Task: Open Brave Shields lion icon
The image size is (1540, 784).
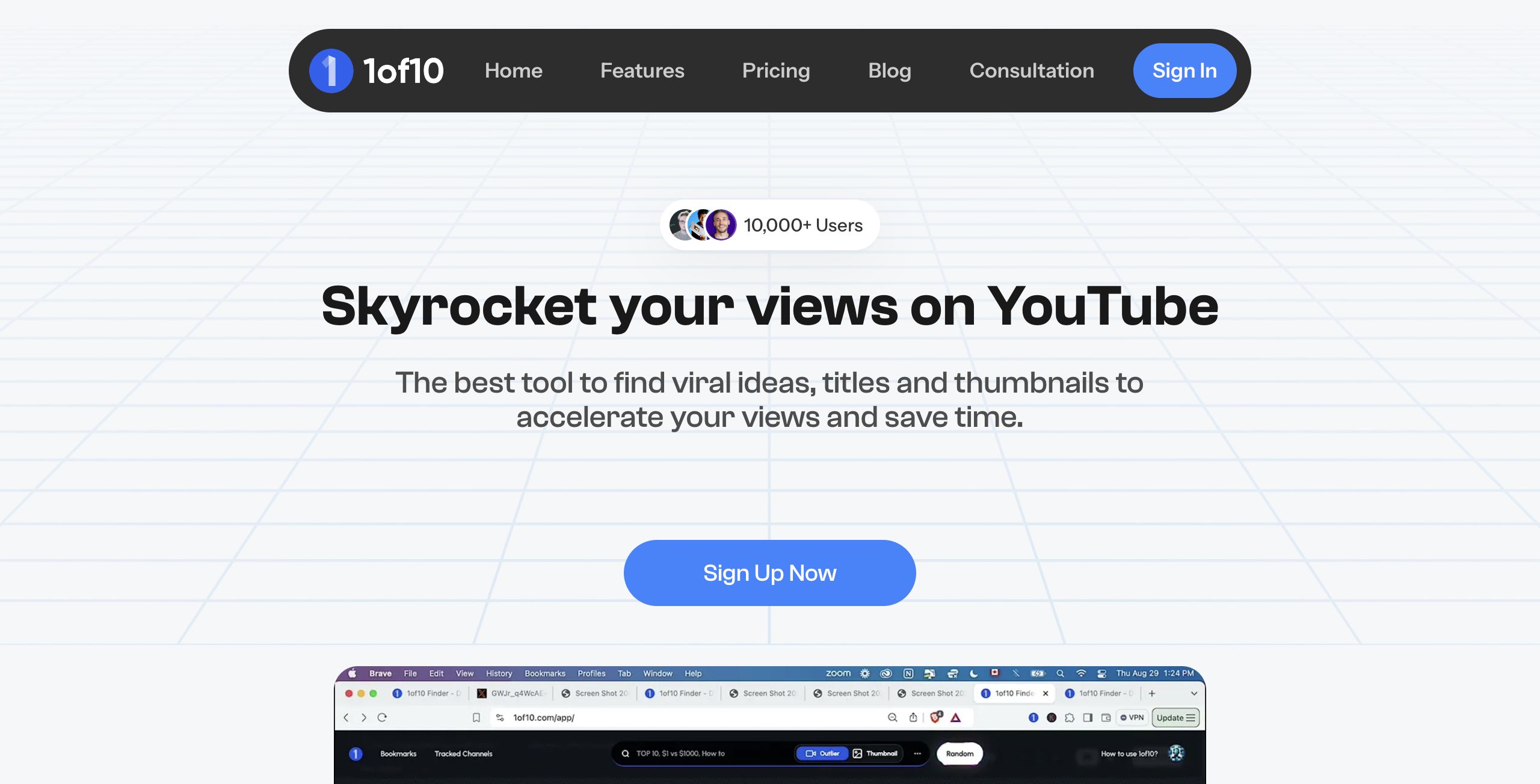Action: 935,717
